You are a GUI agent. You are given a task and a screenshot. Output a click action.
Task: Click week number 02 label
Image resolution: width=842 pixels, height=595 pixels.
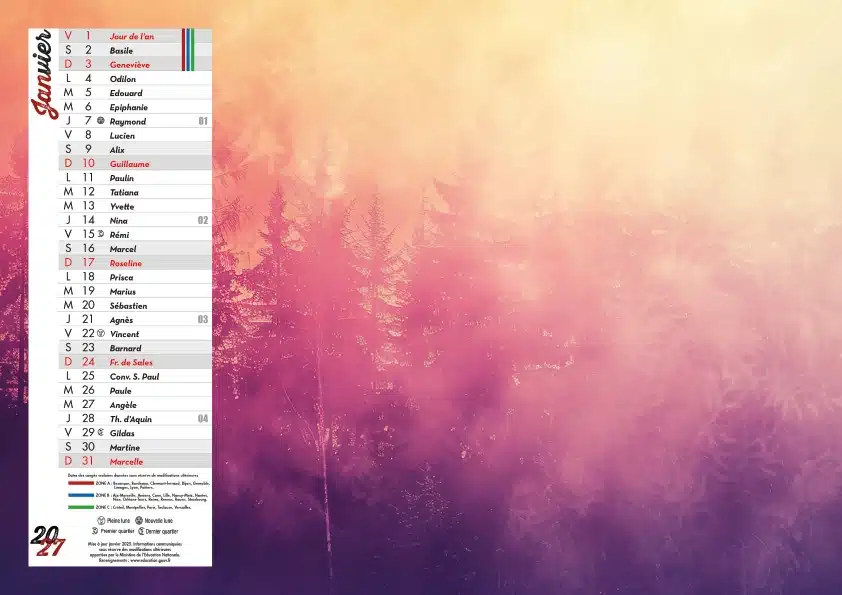coord(203,219)
